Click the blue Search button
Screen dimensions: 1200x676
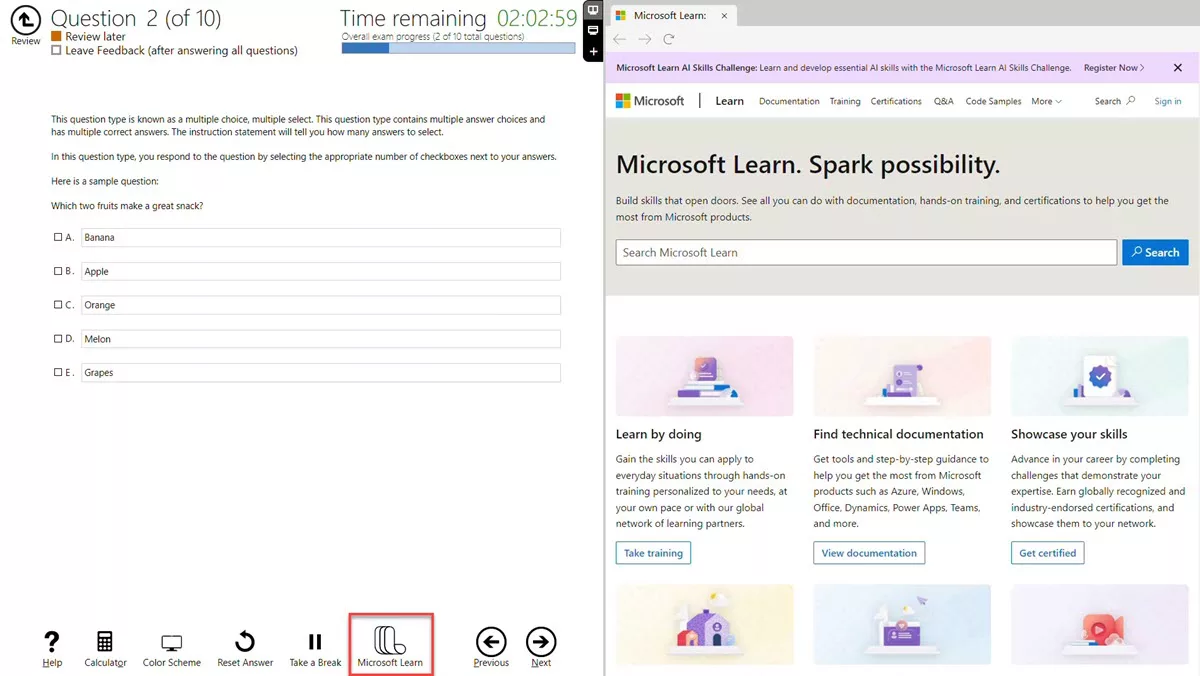[1155, 252]
